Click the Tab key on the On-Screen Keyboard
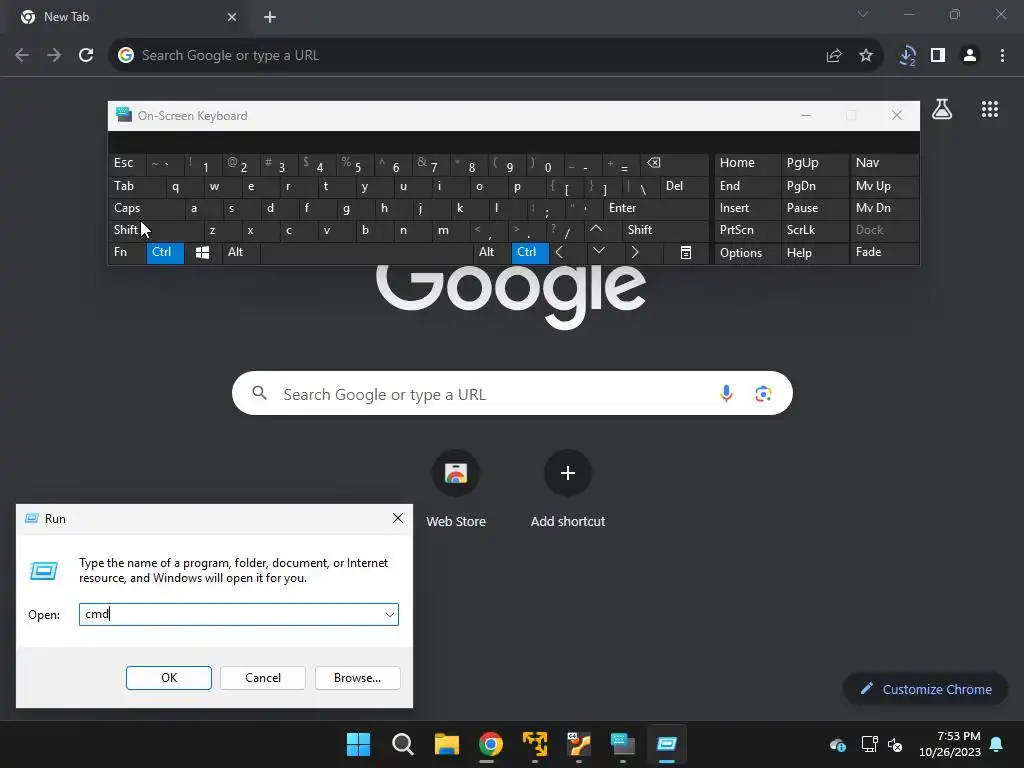 coord(136,187)
